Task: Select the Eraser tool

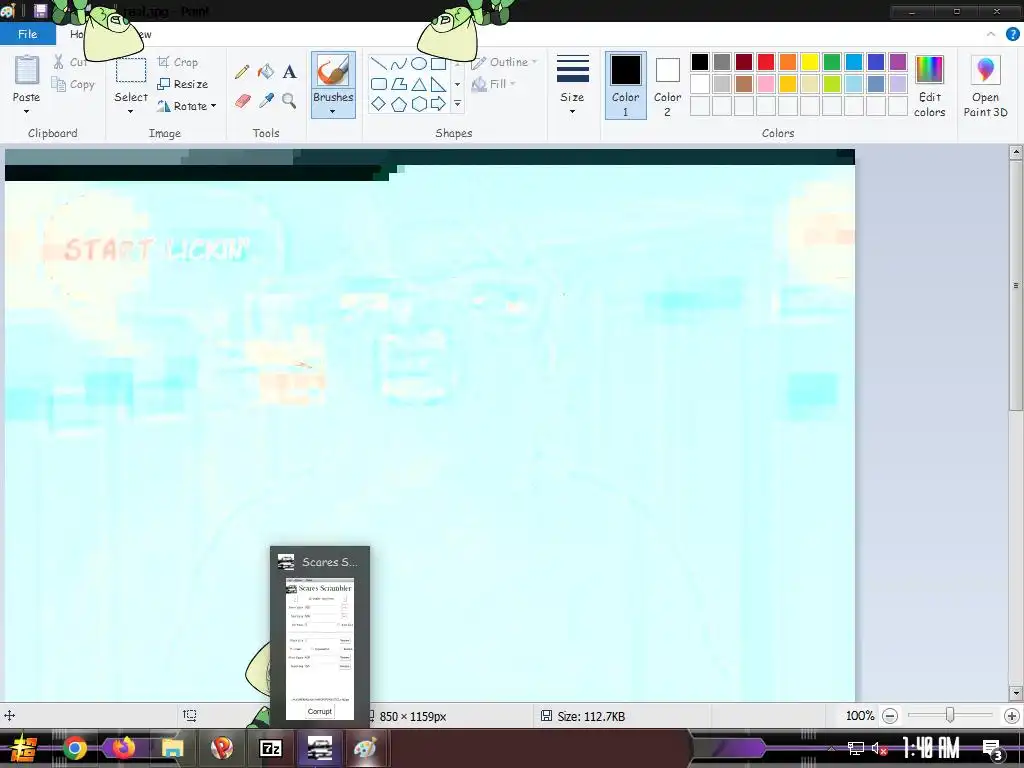Action: click(x=242, y=101)
